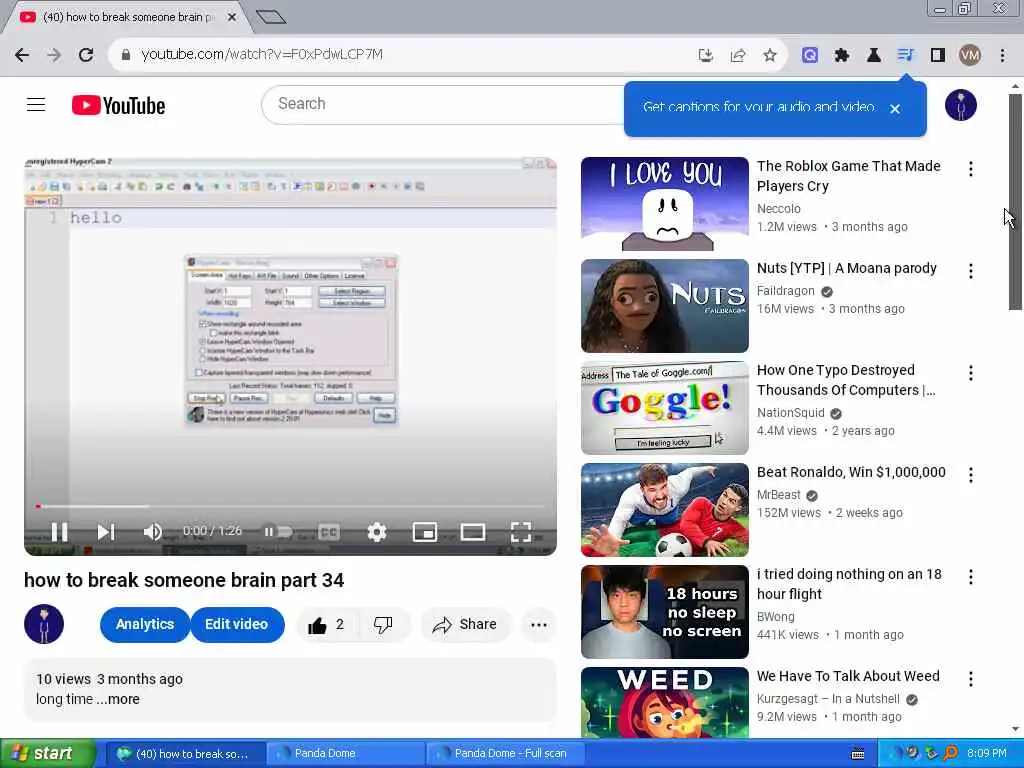Mute the video volume
Viewport: 1024px width, 768px height.
pyautogui.click(x=153, y=532)
